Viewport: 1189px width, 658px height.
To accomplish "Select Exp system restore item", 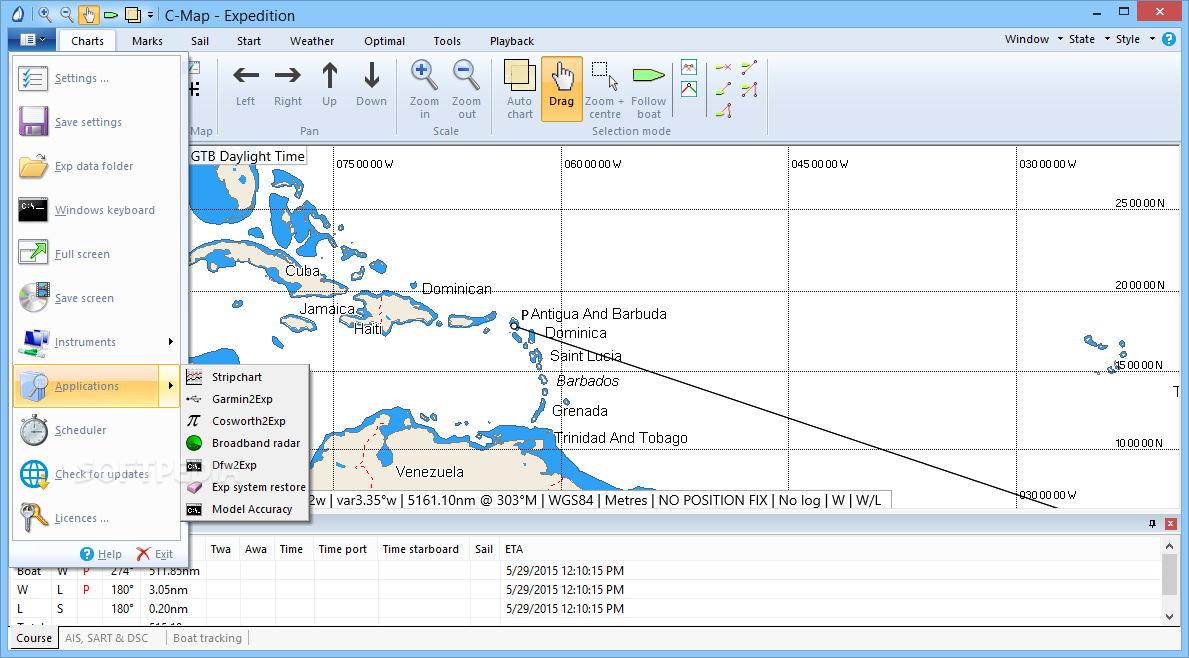I will tap(245, 487).
